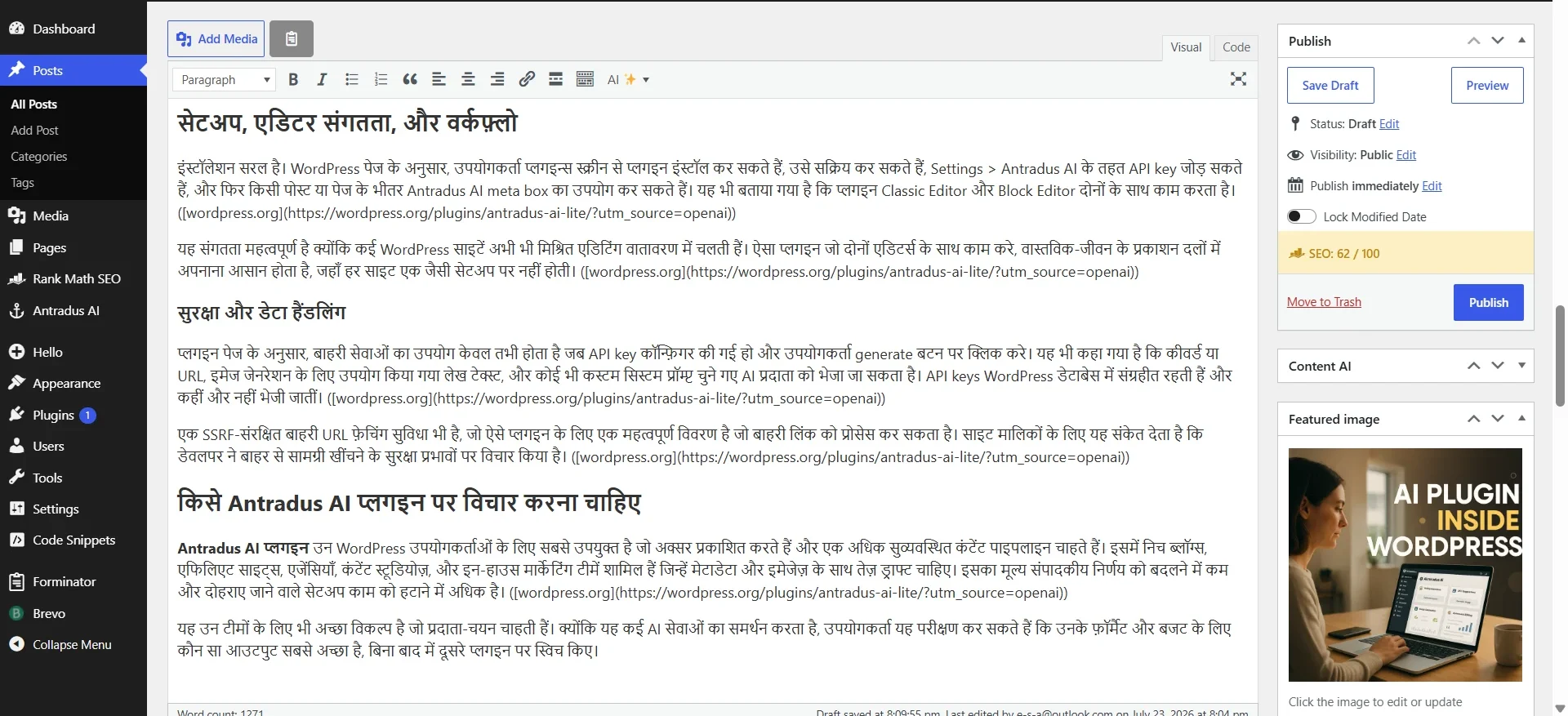Align text left

(439, 79)
